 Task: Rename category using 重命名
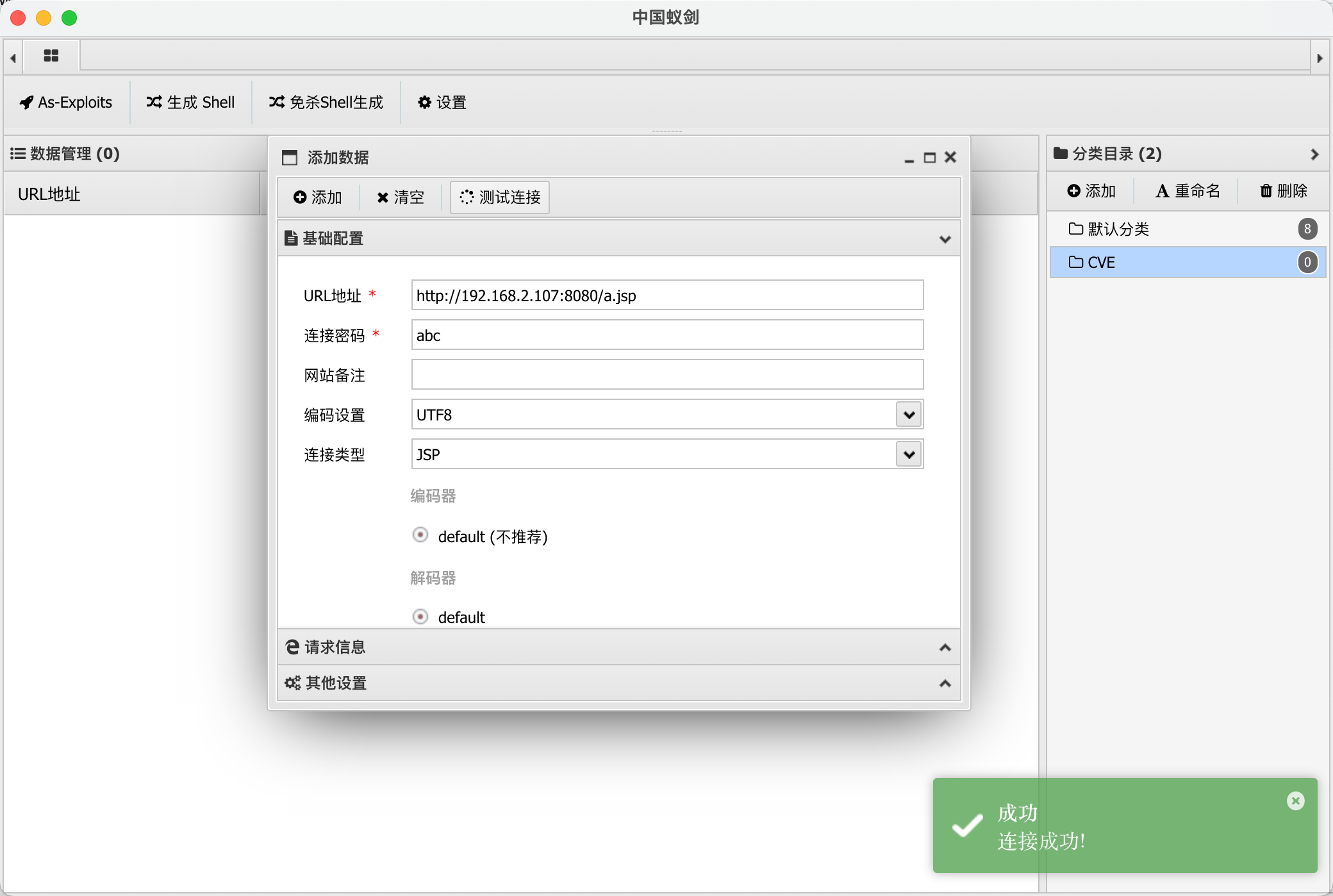(1188, 191)
